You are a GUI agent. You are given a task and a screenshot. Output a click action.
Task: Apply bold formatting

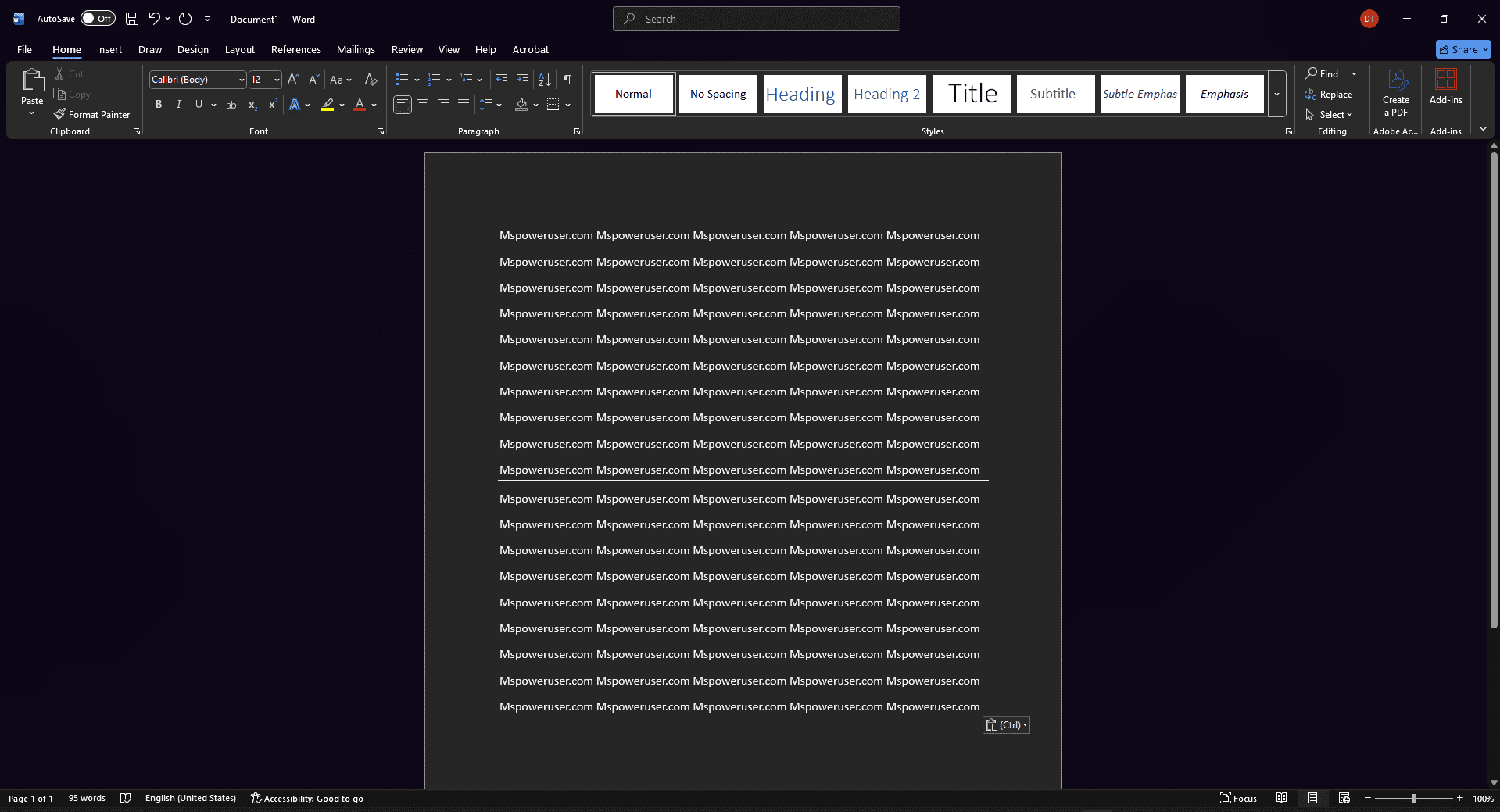point(159,104)
